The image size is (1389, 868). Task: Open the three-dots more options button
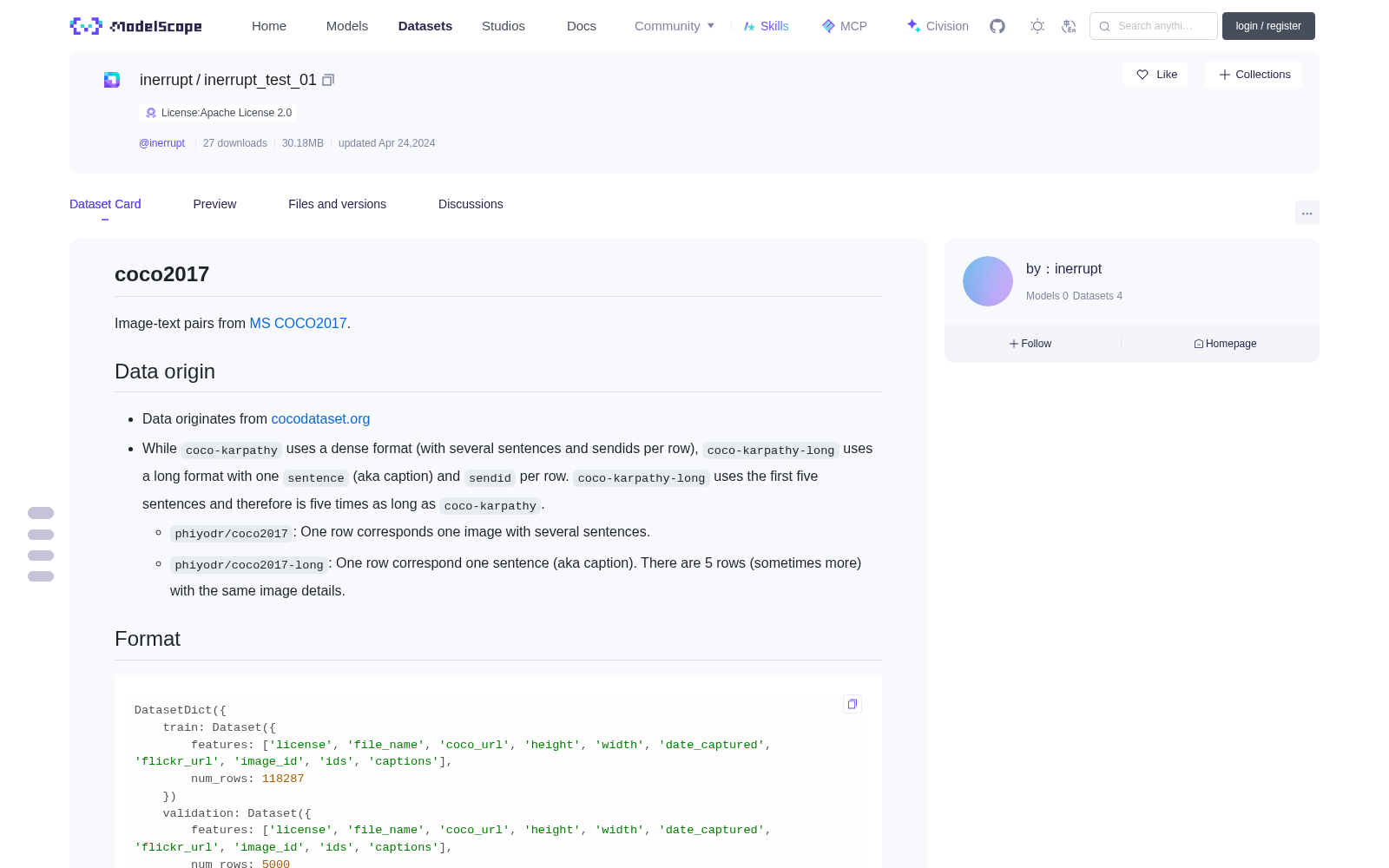point(1307,213)
